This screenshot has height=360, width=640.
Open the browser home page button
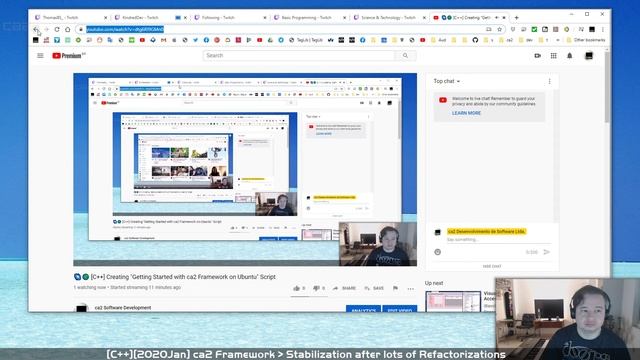click(x=68, y=29)
